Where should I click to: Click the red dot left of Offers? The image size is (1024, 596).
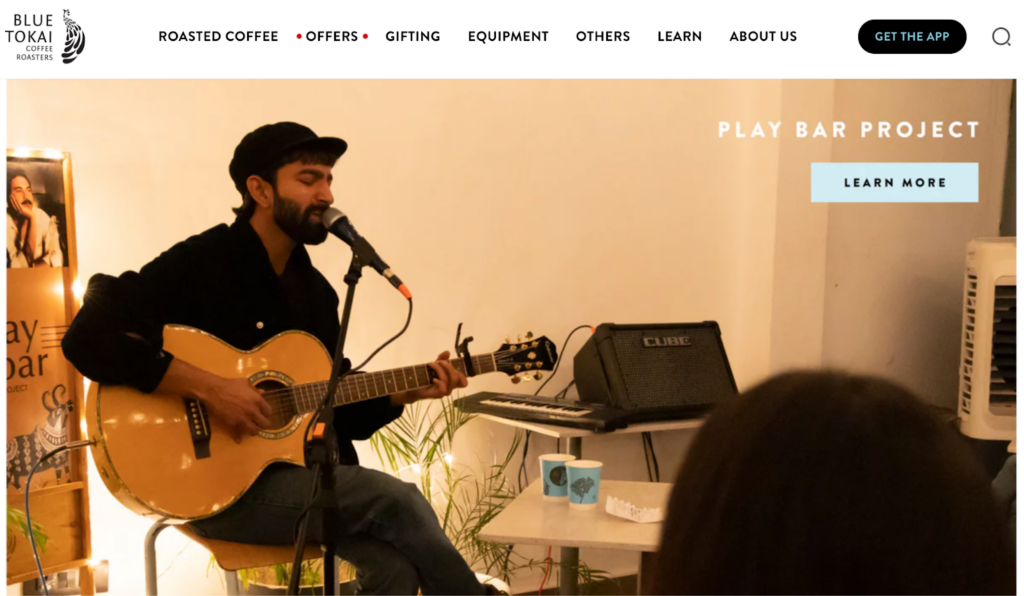(299, 37)
